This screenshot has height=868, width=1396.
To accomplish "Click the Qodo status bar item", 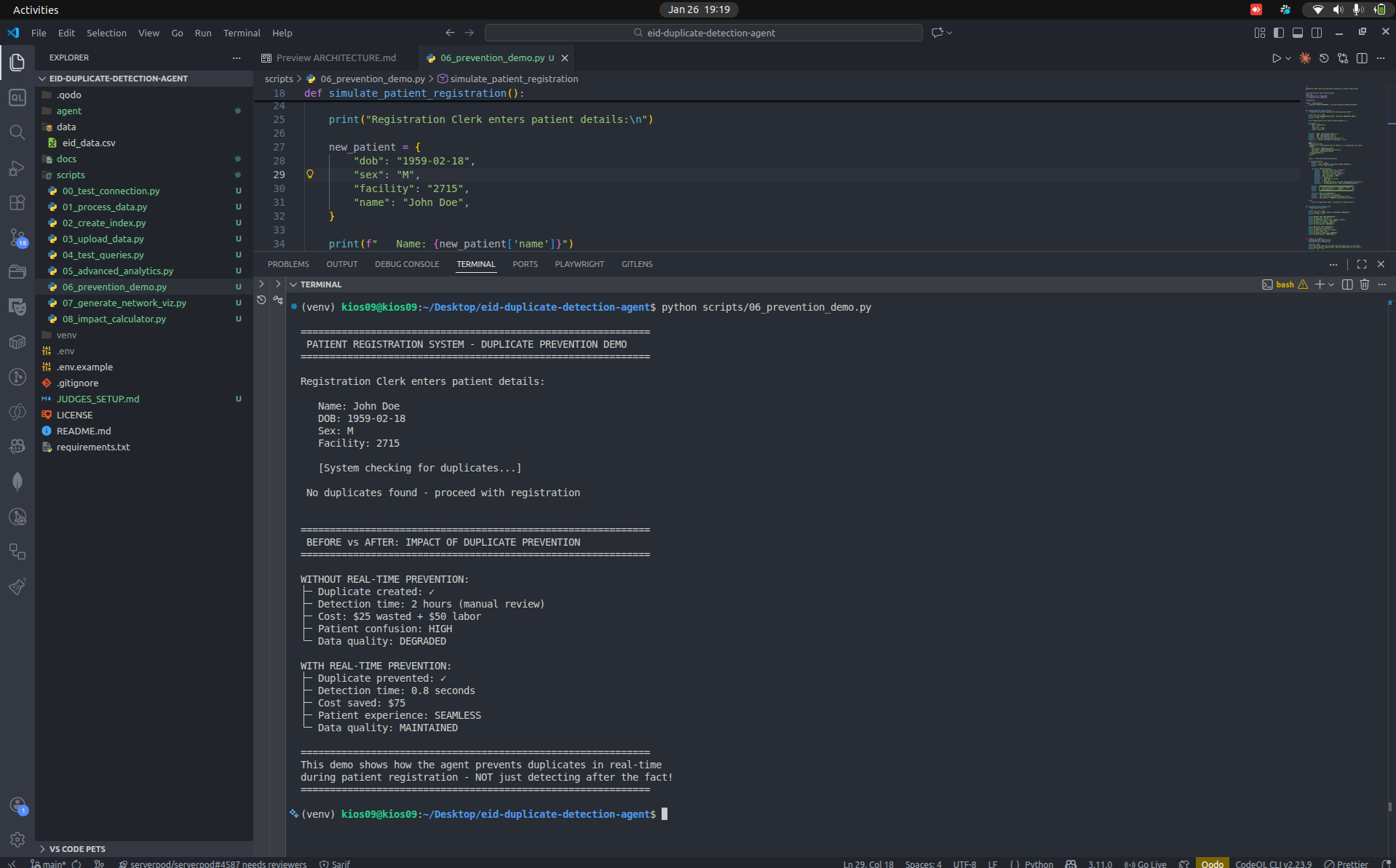I will coord(1212,864).
